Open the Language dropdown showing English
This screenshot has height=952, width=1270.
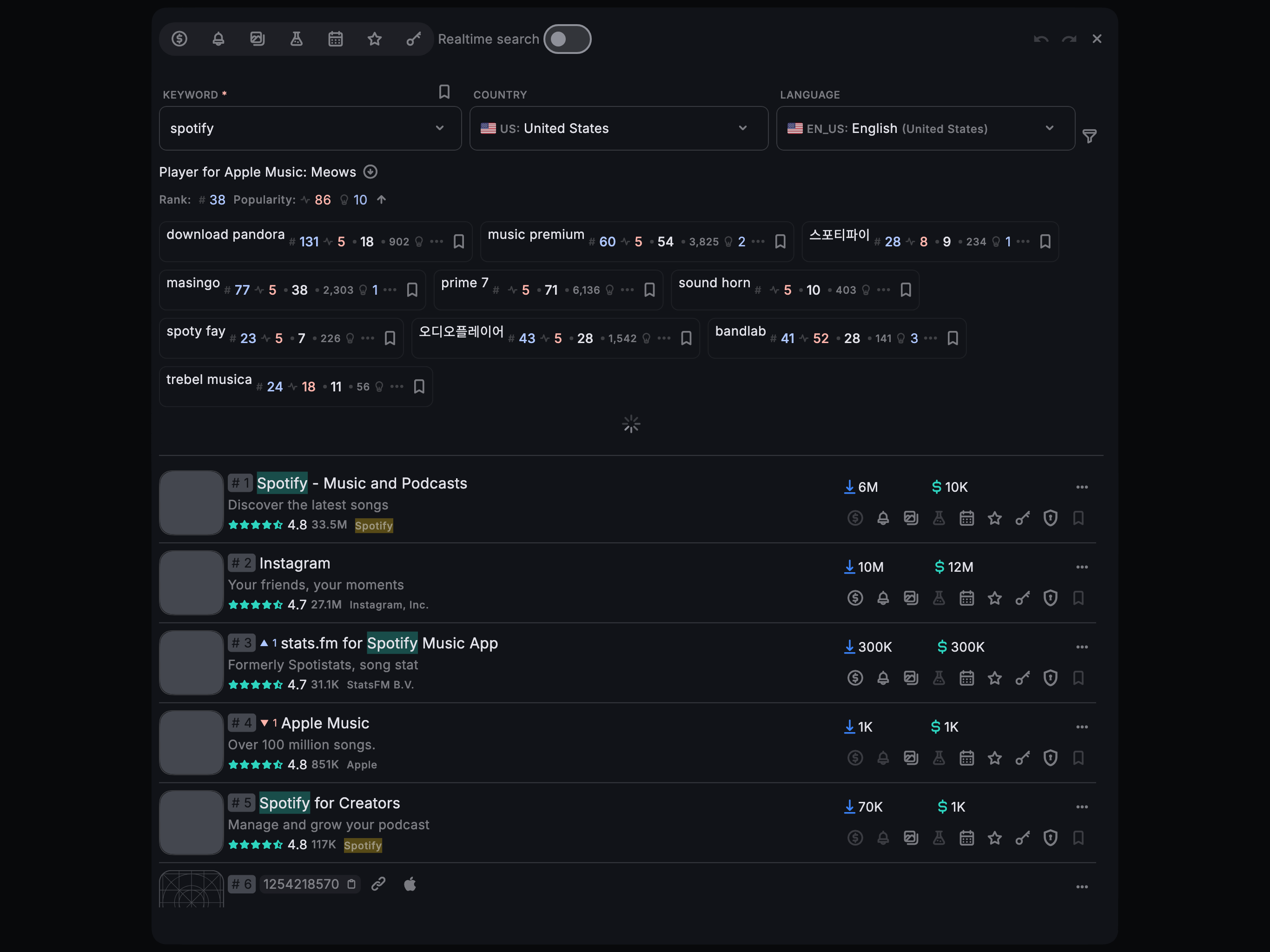click(925, 128)
